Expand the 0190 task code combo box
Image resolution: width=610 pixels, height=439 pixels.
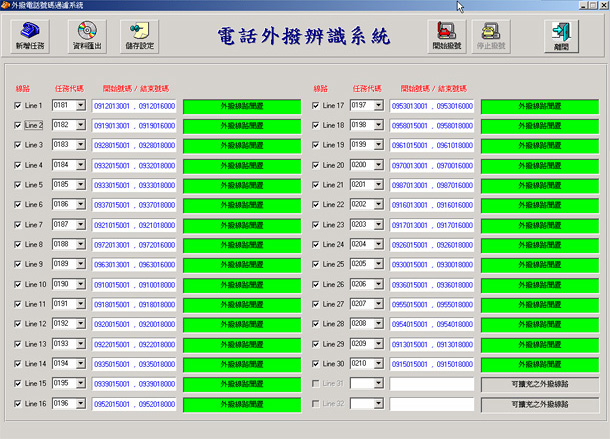coord(81,284)
